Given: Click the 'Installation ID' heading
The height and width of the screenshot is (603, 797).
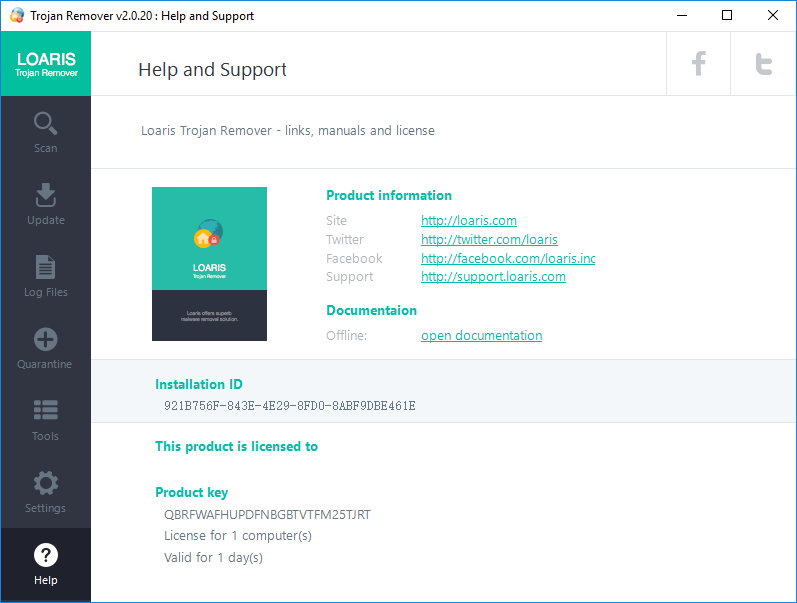Looking at the screenshot, I should pyautogui.click(x=199, y=384).
